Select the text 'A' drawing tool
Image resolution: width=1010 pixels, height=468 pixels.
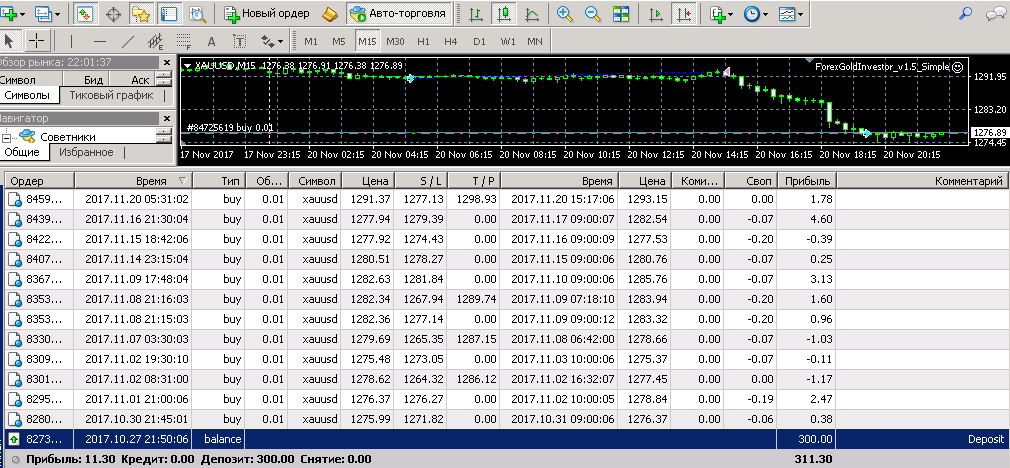pos(211,42)
